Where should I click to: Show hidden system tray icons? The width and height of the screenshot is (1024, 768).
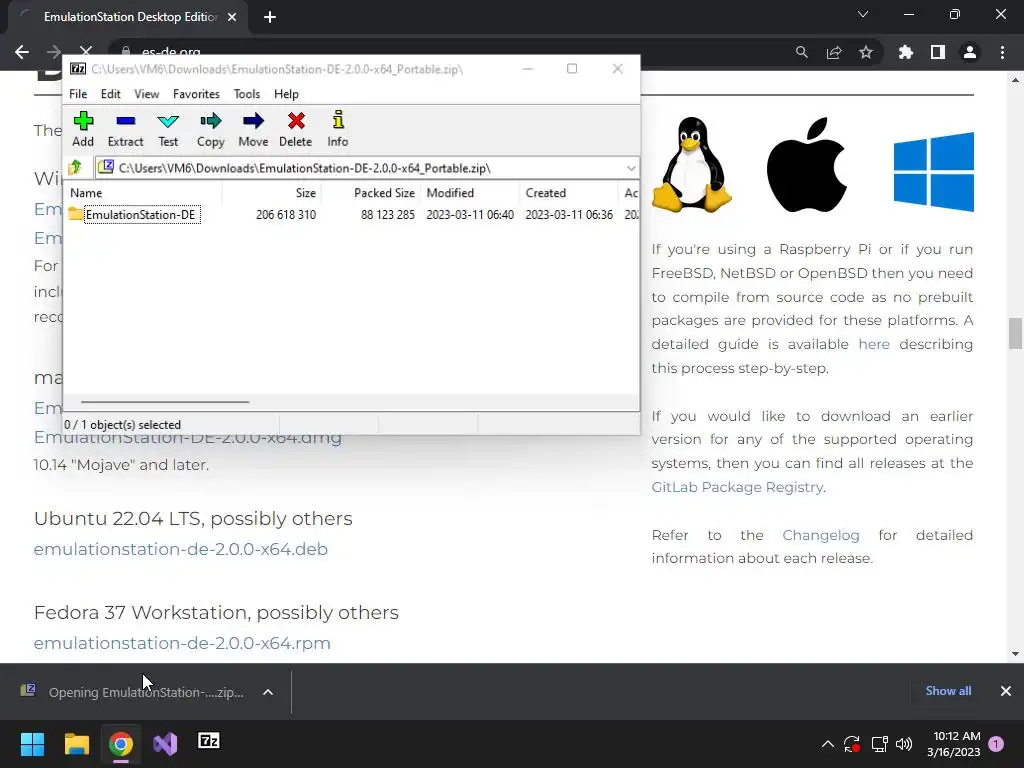coord(827,744)
